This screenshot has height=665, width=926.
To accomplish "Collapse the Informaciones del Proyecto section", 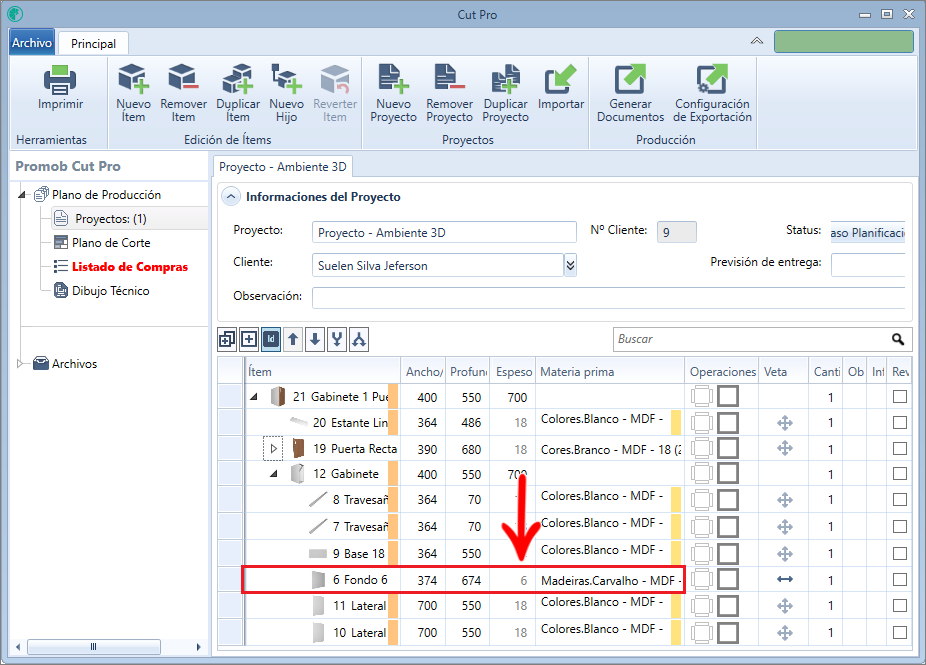I will [231, 197].
